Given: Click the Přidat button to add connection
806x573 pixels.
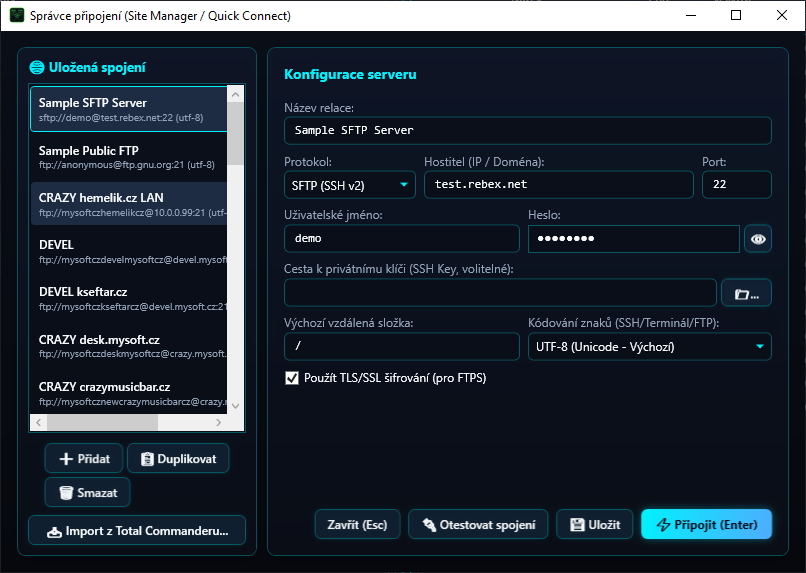Looking at the screenshot, I should [x=84, y=458].
